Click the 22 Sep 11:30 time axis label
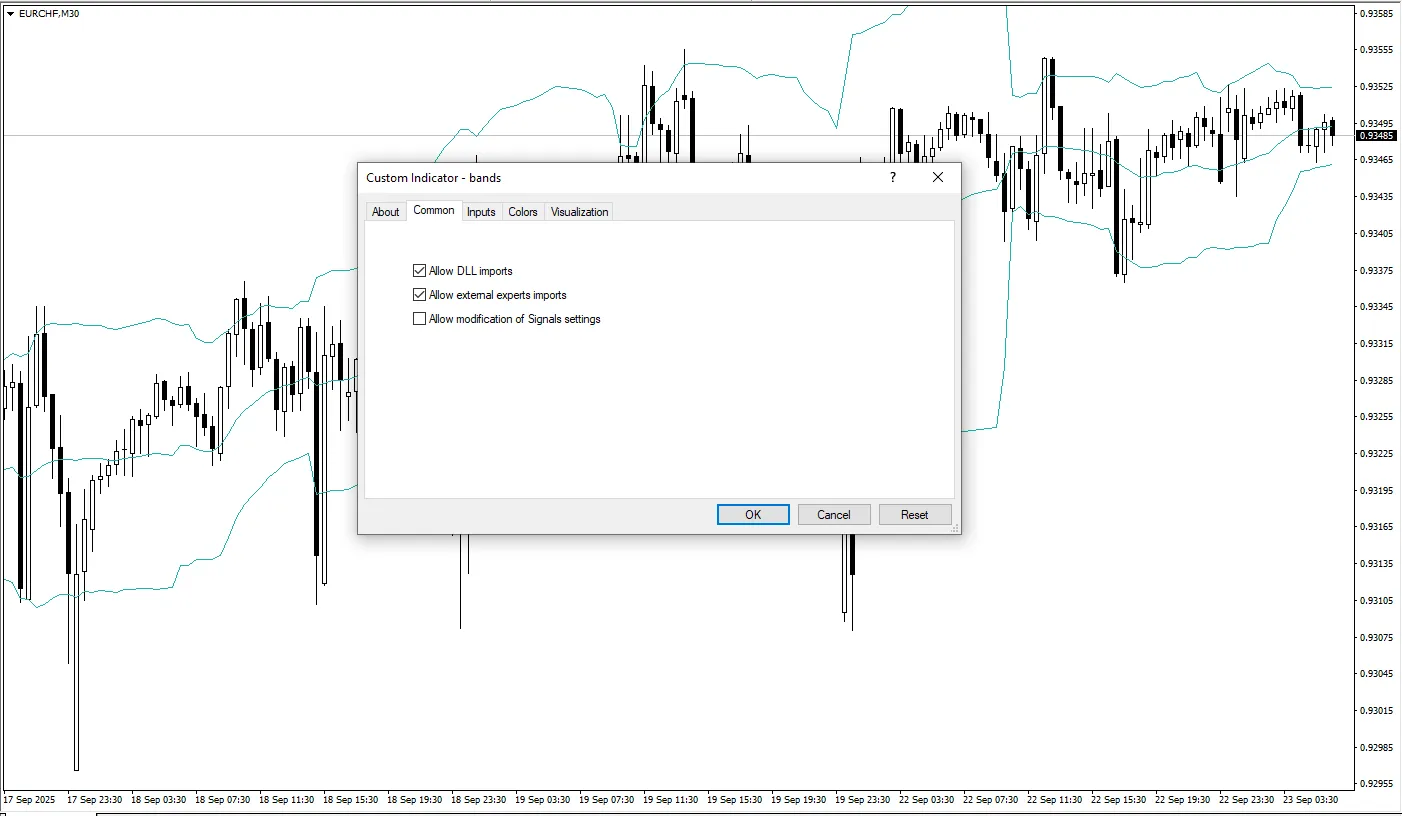The image size is (1402, 816). click(x=1055, y=800)
